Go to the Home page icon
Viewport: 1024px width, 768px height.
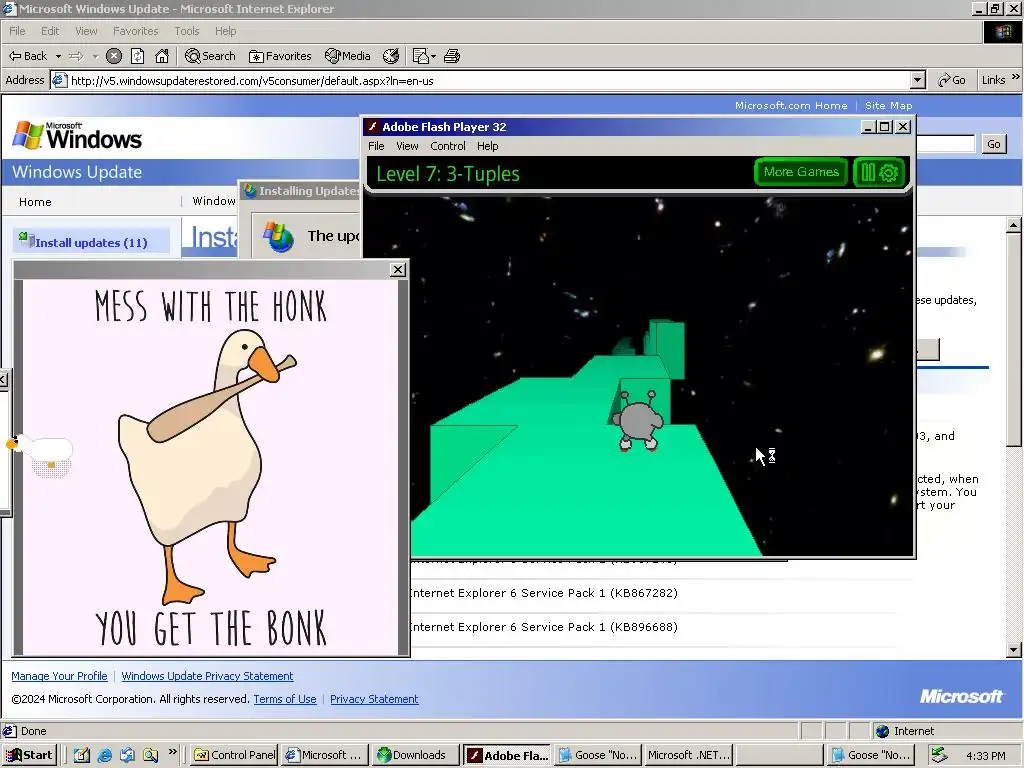pyautogui.click(x=162, y=56)
